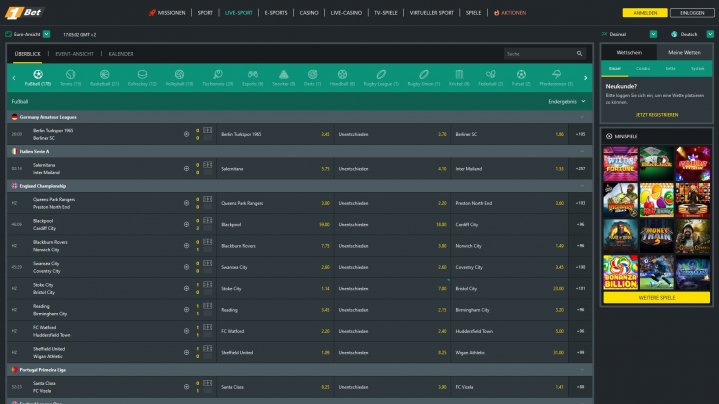Collapse the England Championship section
The width and height of the screenshot is (719, 404).
(582, 186)
